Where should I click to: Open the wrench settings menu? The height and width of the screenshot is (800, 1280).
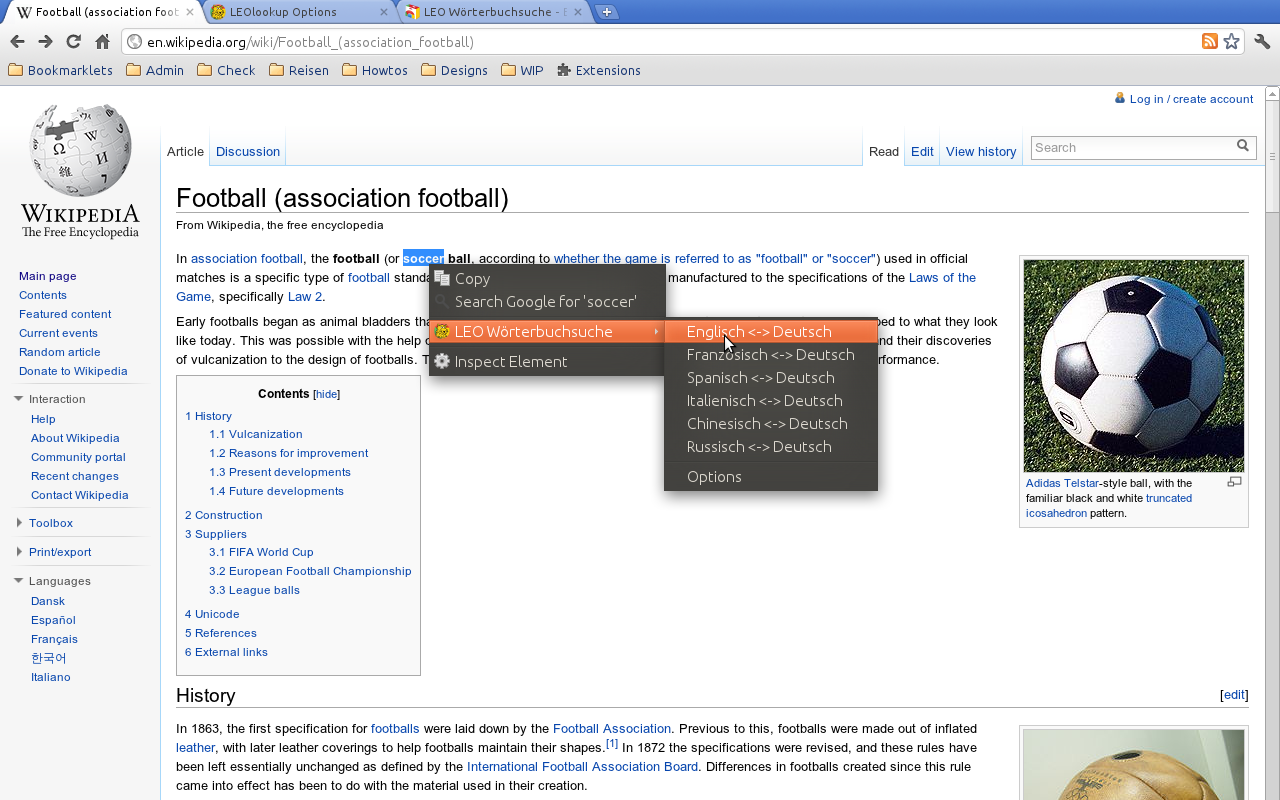click(x=1262, y=42)
